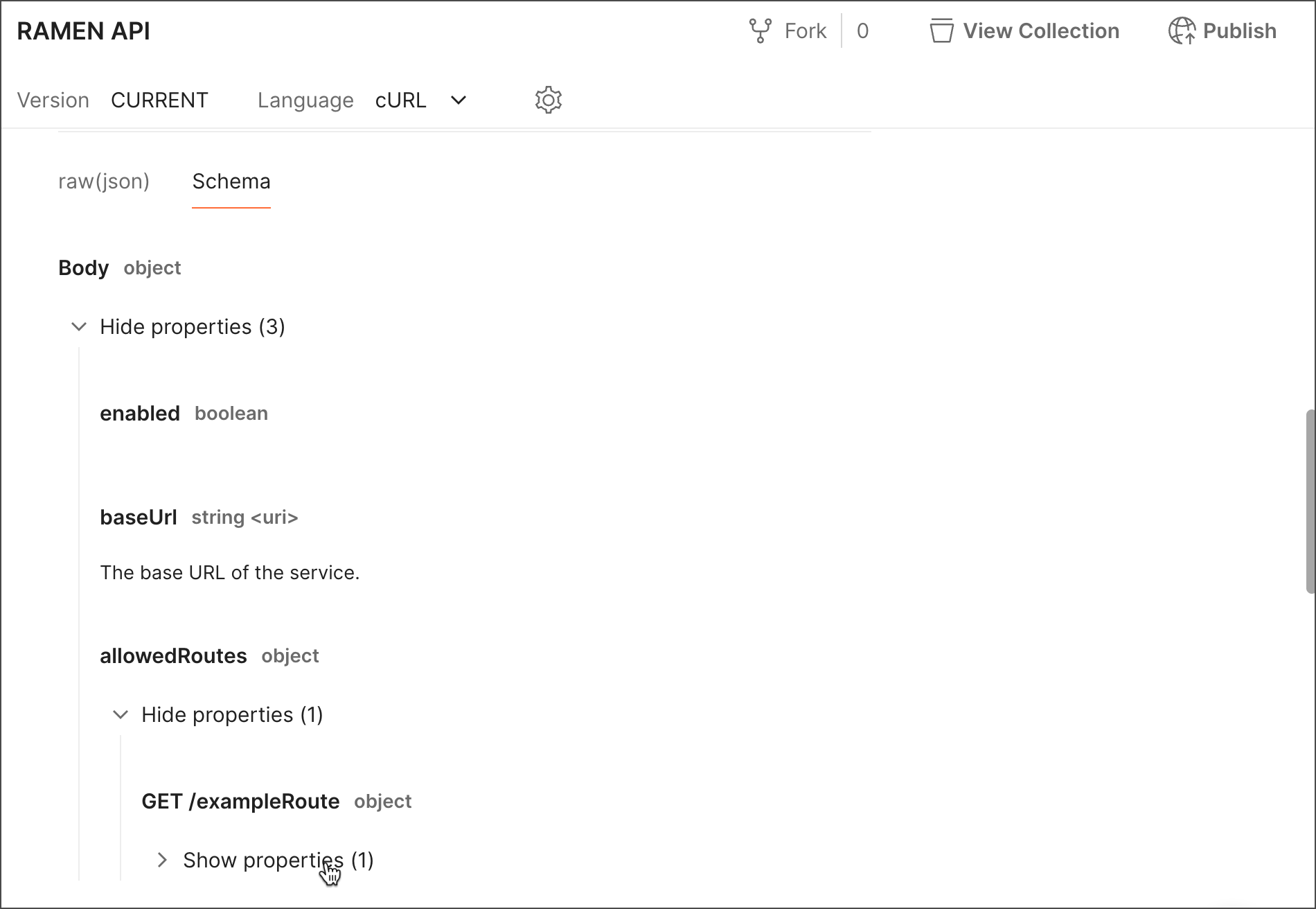Click the allowedRoutes object label

pyautogui.click(x=173, y=655)
